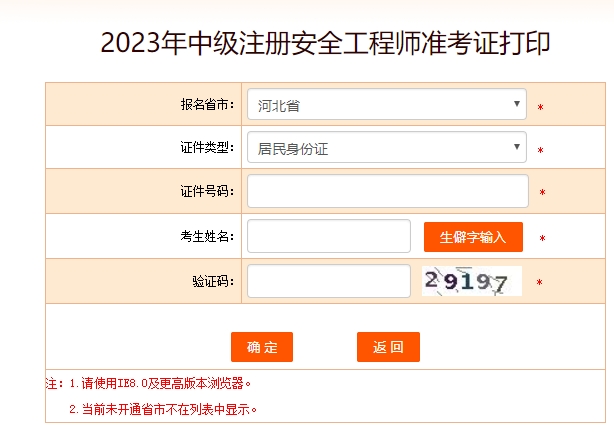The height and width of the screenshot is (435, 614).
Task: Click the 报名省市 field label
Action: 207,104
